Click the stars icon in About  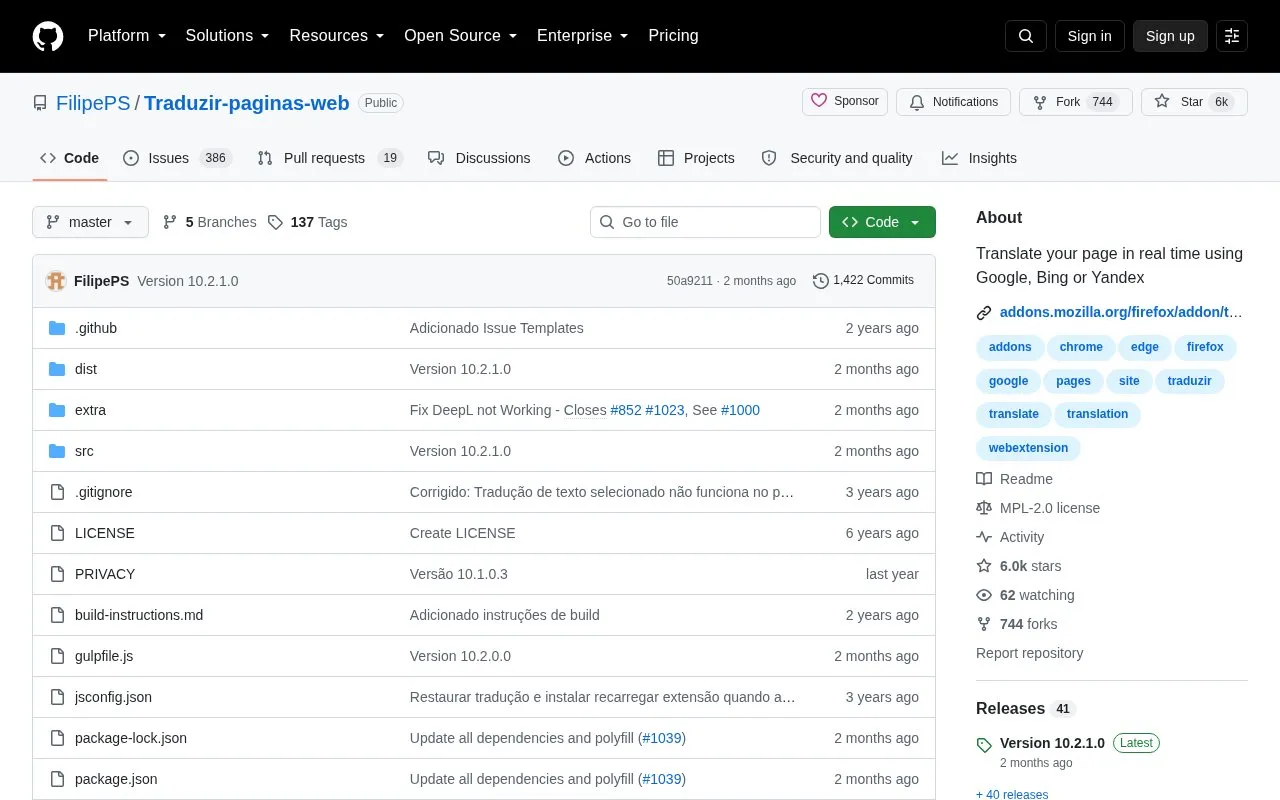(984, 566)
